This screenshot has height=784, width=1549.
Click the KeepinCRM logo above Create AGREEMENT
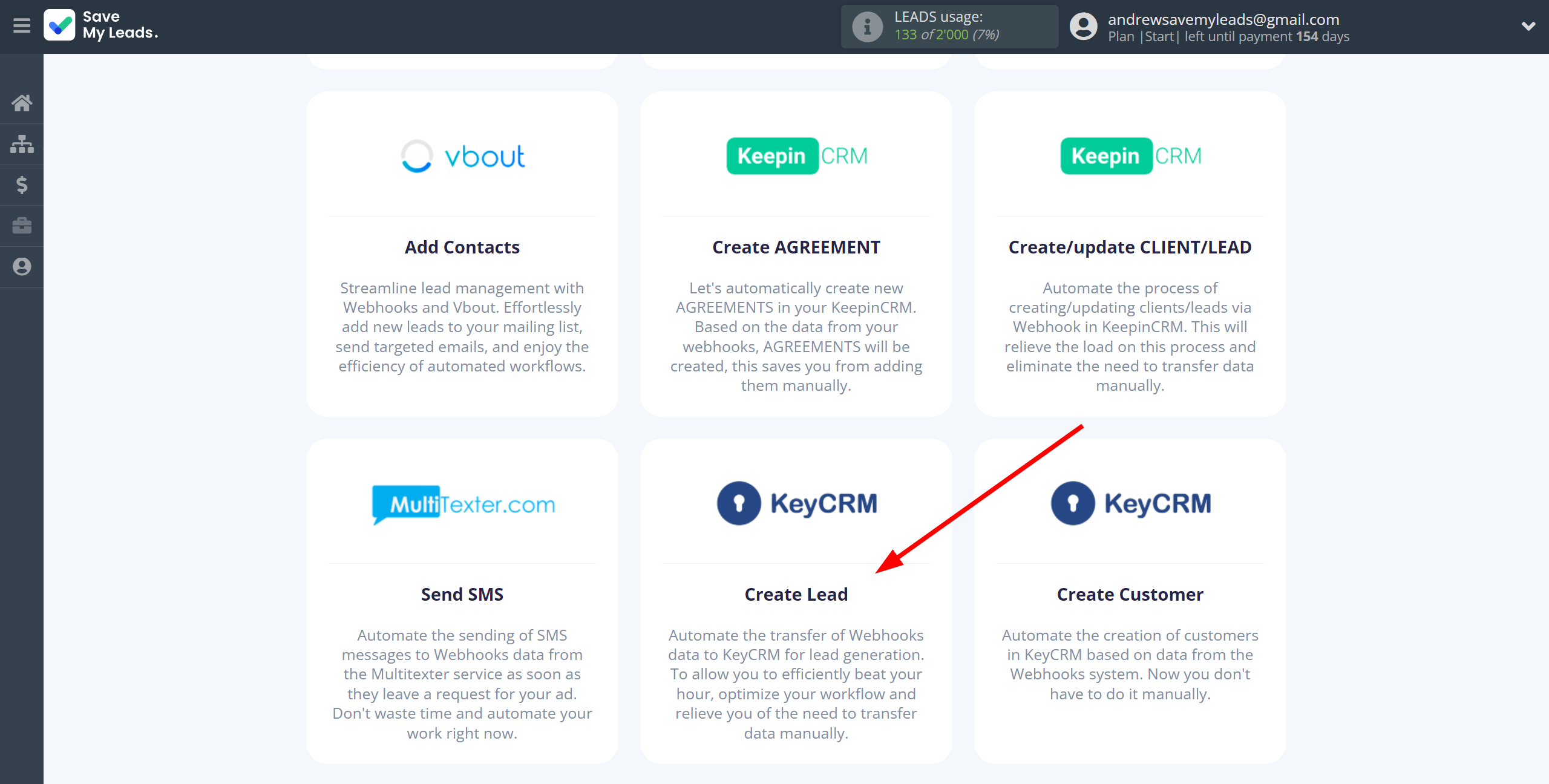[796, 156]
